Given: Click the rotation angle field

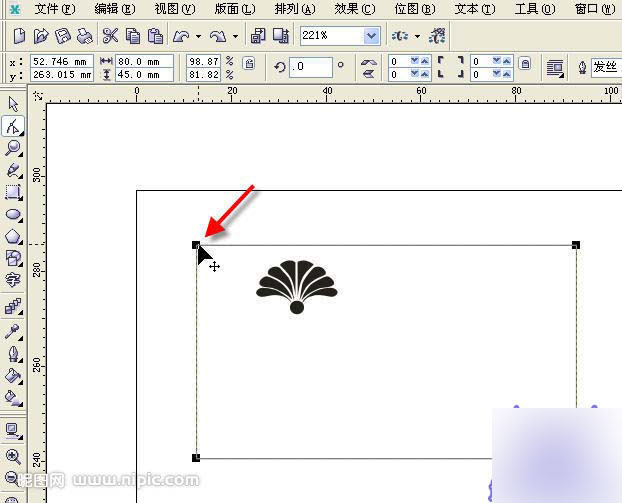Looking at the screenshot, I should click(x=311, y=67).
